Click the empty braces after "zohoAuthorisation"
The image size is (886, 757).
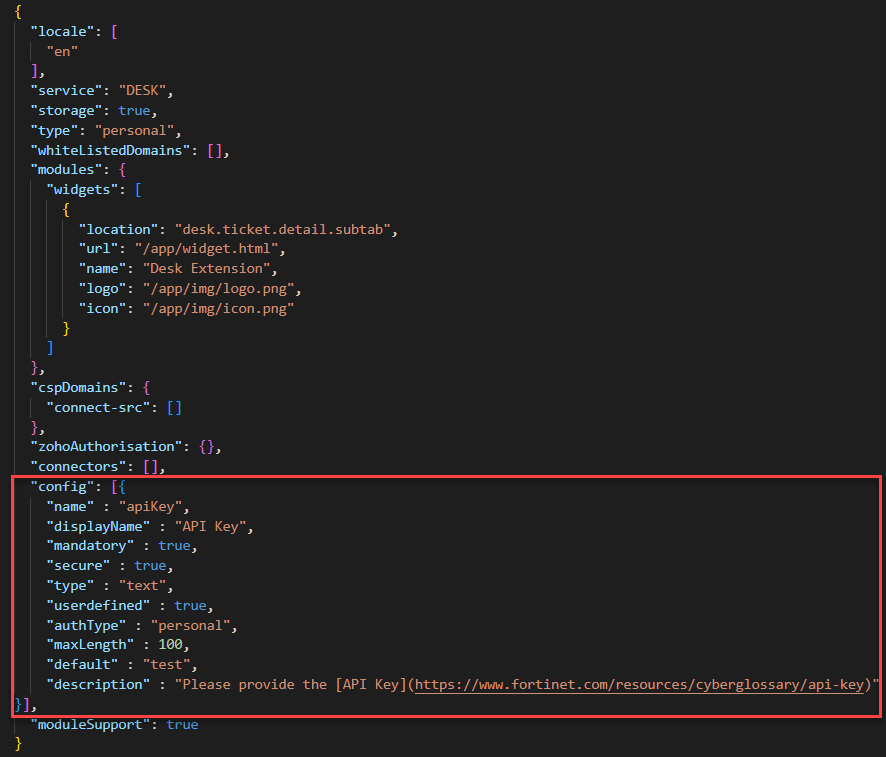click(206, 446)
